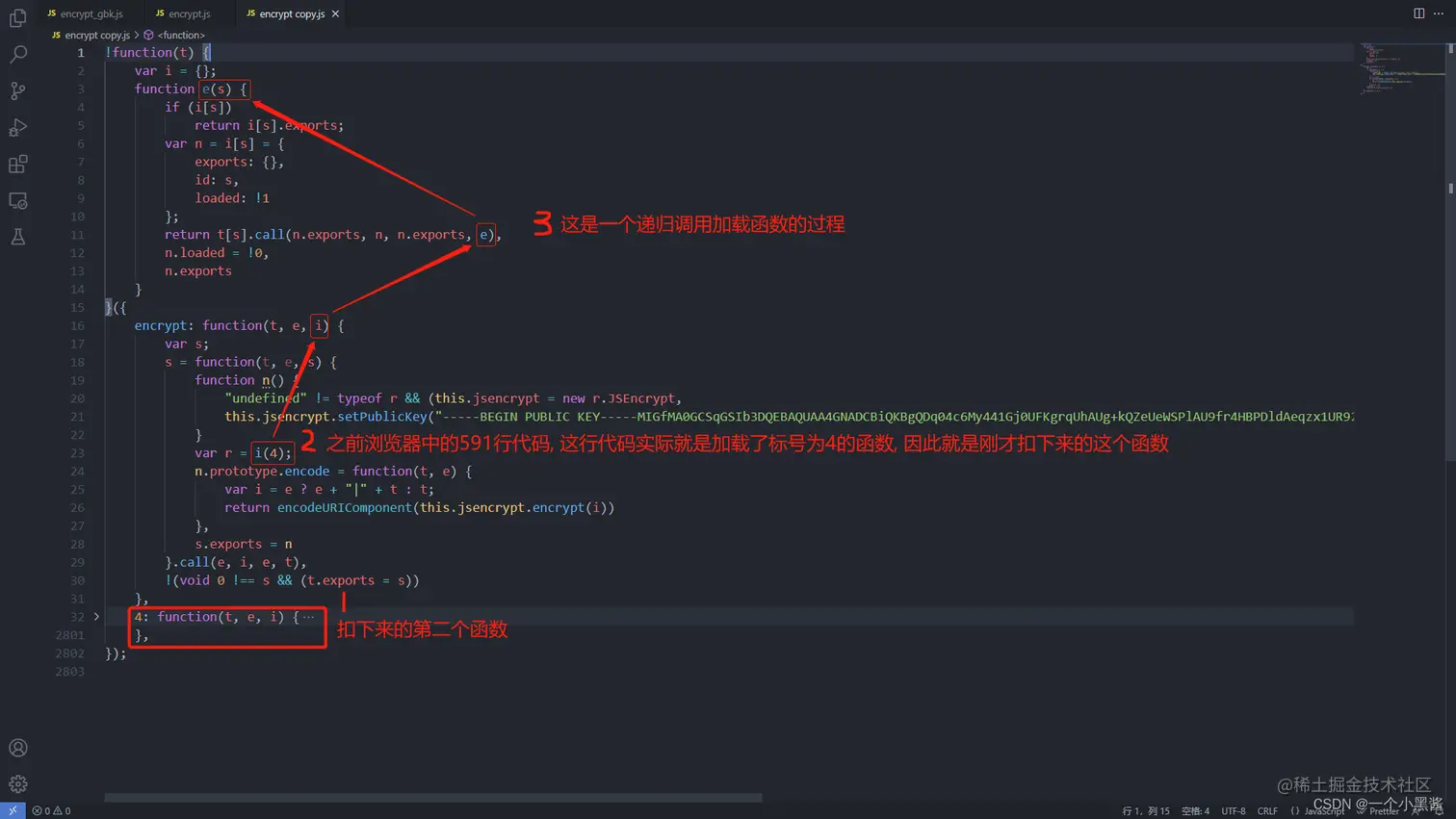Click the horizontal scrollbar of the editor

pyautogui.click(x=433, y=798)
